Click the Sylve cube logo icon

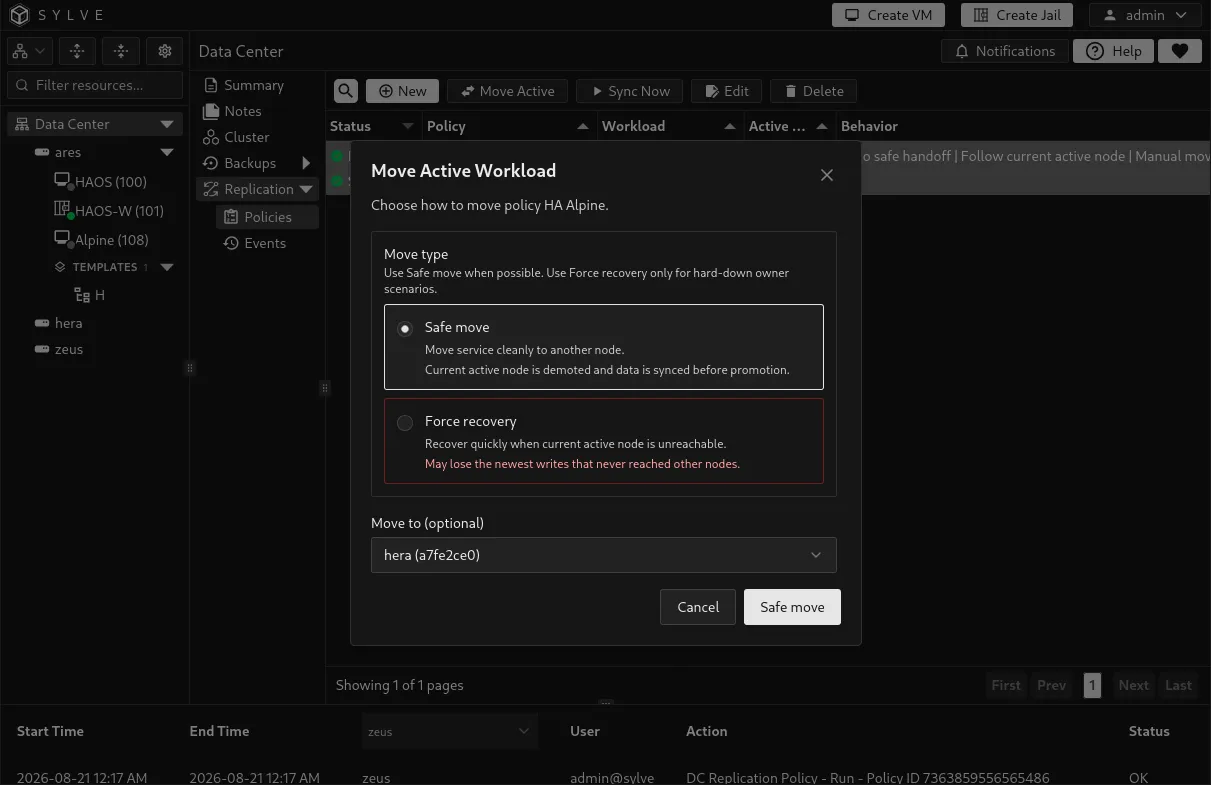click(x=20, y=15)
